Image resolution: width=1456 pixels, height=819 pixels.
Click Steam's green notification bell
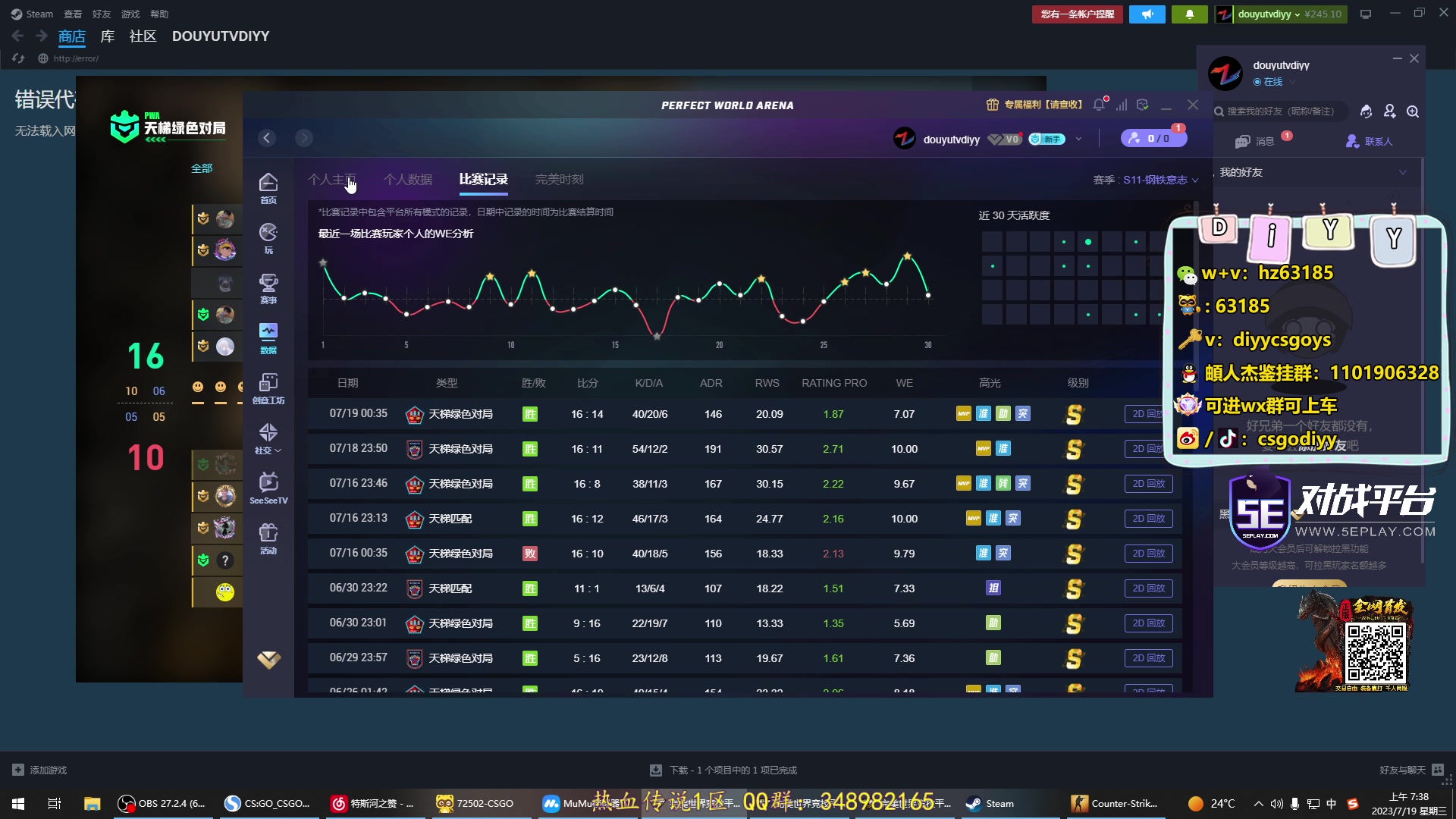1190,14
